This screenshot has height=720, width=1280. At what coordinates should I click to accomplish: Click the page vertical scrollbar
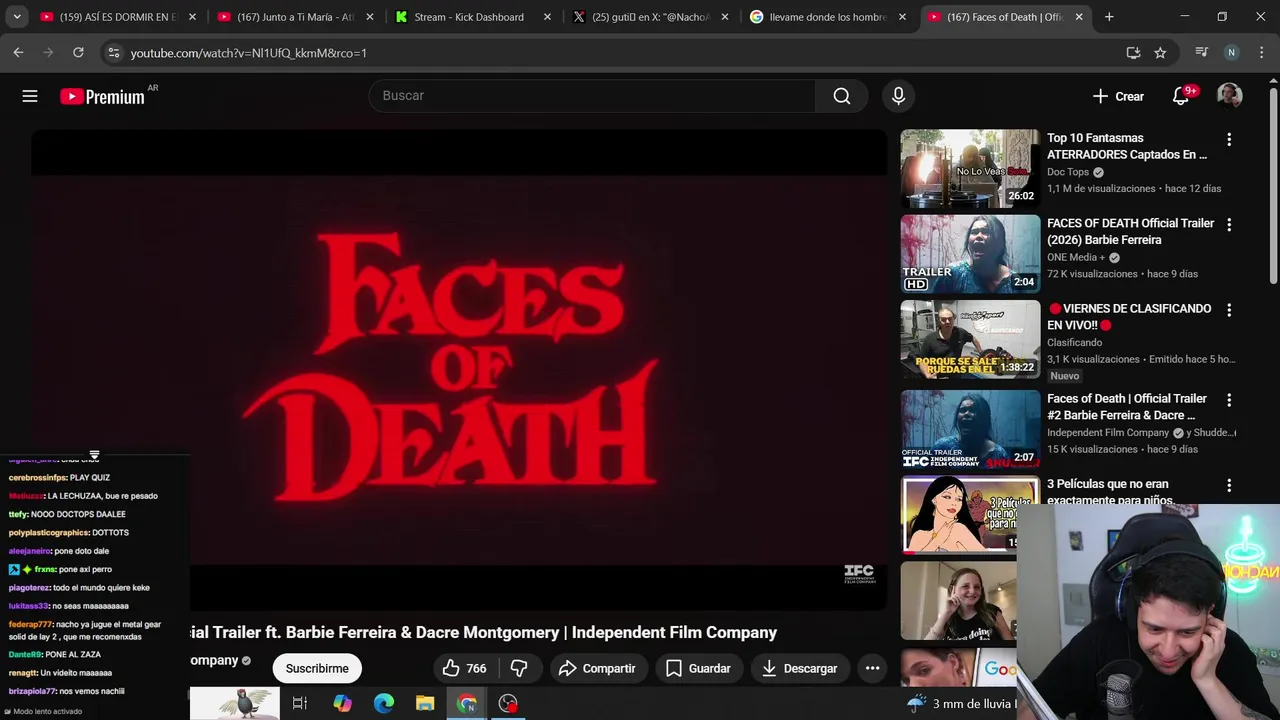pos(1272,185)
